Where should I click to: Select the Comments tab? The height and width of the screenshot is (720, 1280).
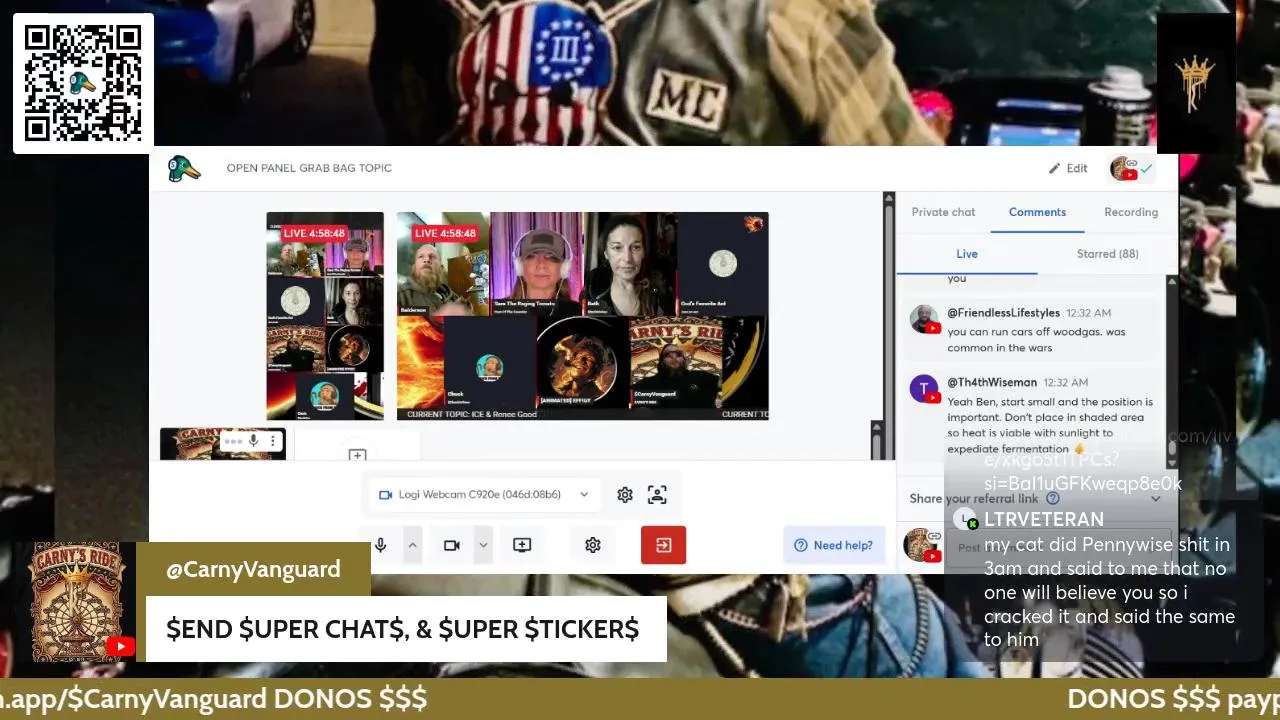coord(1037,212)
